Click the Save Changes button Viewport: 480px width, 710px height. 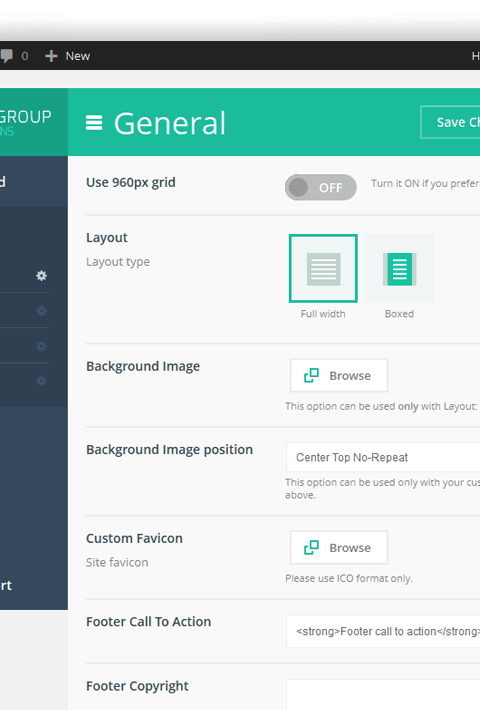(450, 122)
